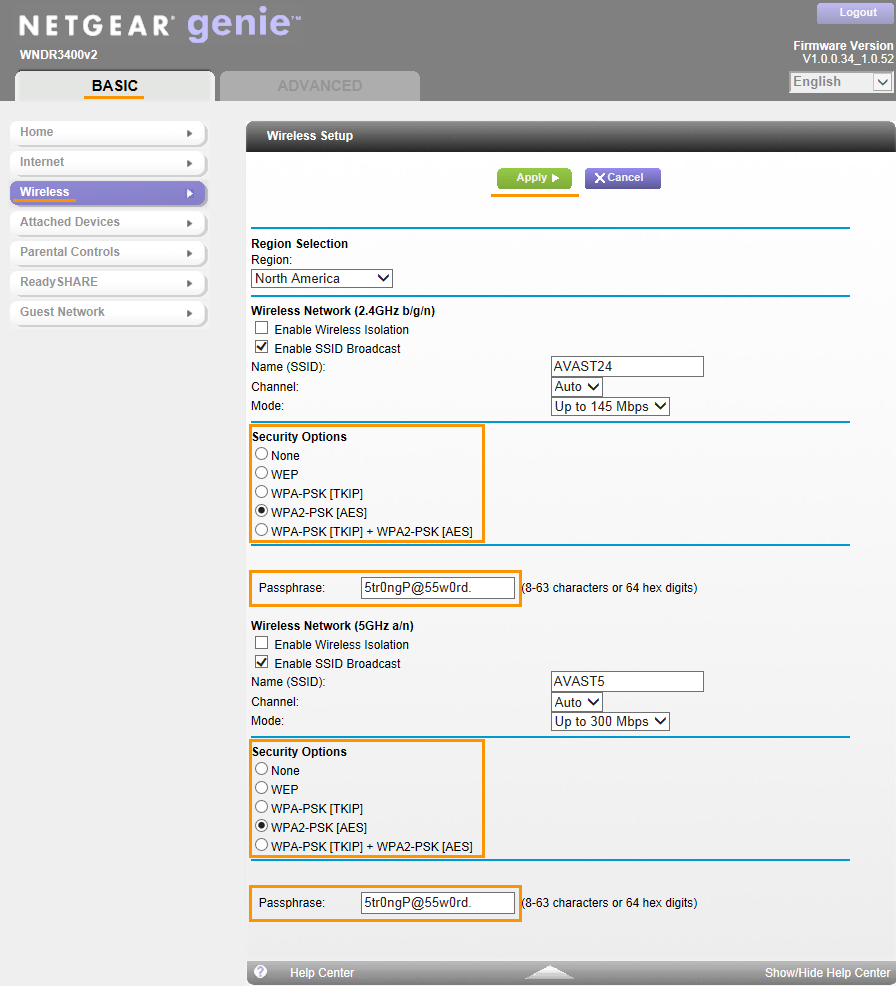The image size is (896, 986).
Task: Select None security for 5GHz network
Action: pos(262,769)
